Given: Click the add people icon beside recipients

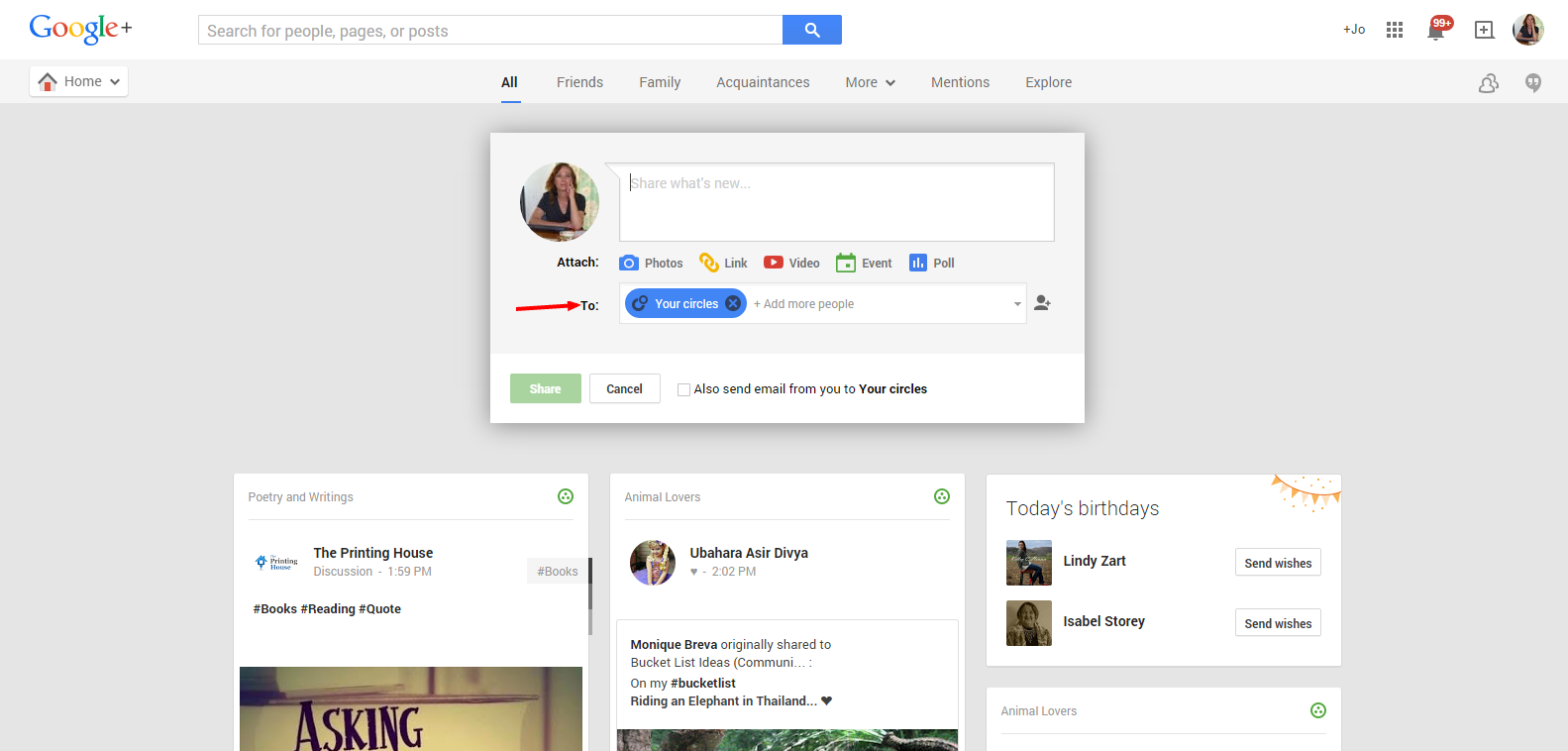Looking at the screenshot, I should (x=1042, y=303).
